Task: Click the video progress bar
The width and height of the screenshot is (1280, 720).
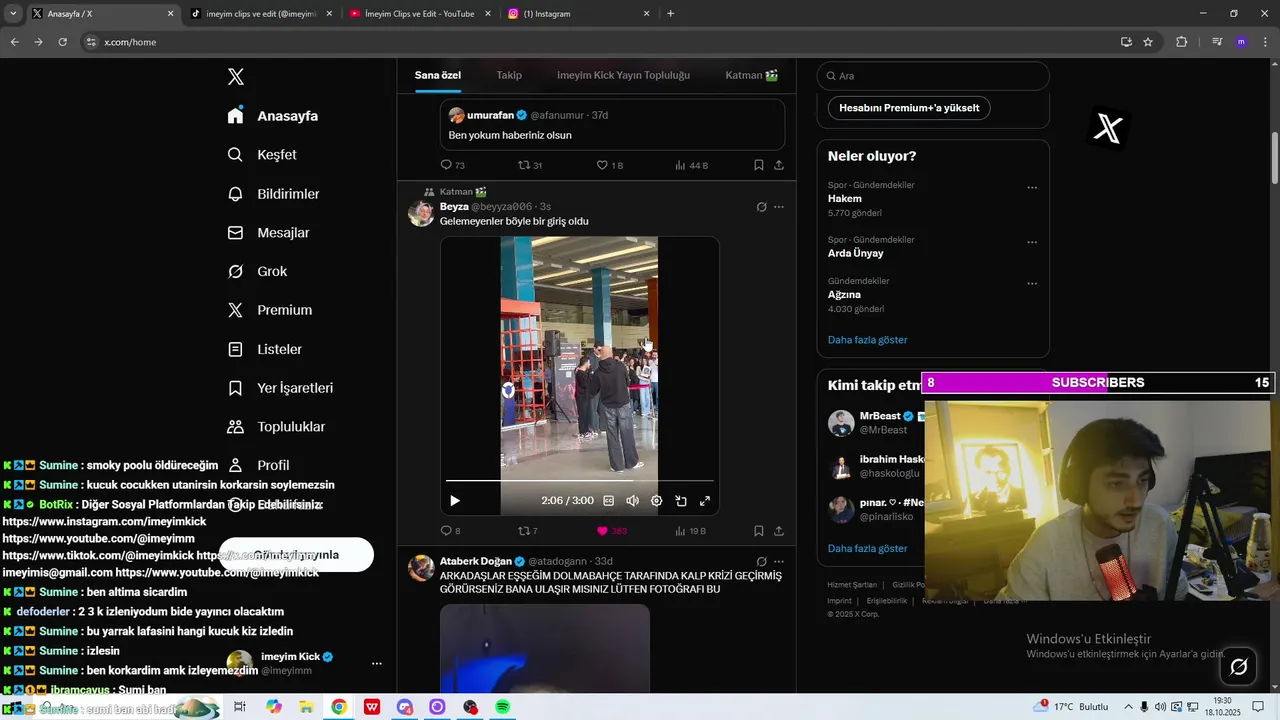Action: pyautogui.click(x=580, y=481)
